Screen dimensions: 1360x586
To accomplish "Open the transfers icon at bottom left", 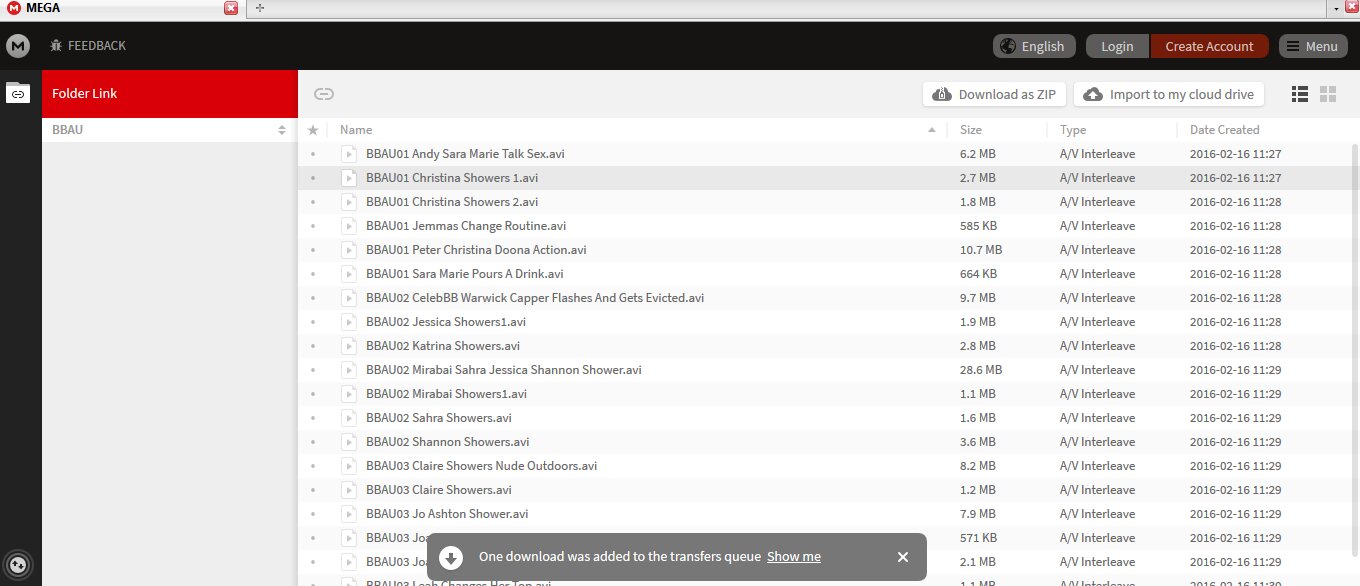I will click(x=18, y=562).
